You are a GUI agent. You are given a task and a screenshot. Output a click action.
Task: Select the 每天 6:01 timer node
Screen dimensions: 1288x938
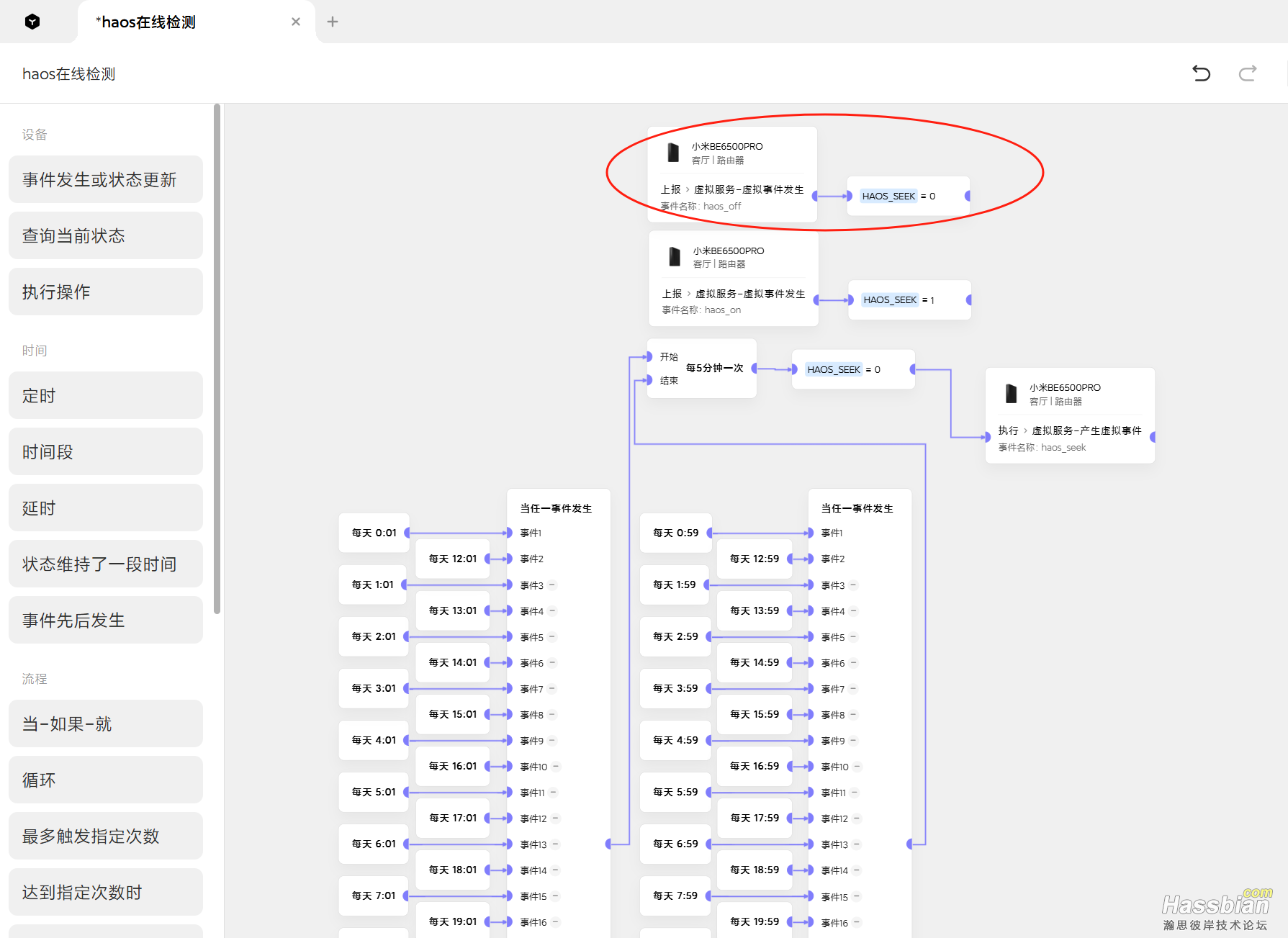374,844
